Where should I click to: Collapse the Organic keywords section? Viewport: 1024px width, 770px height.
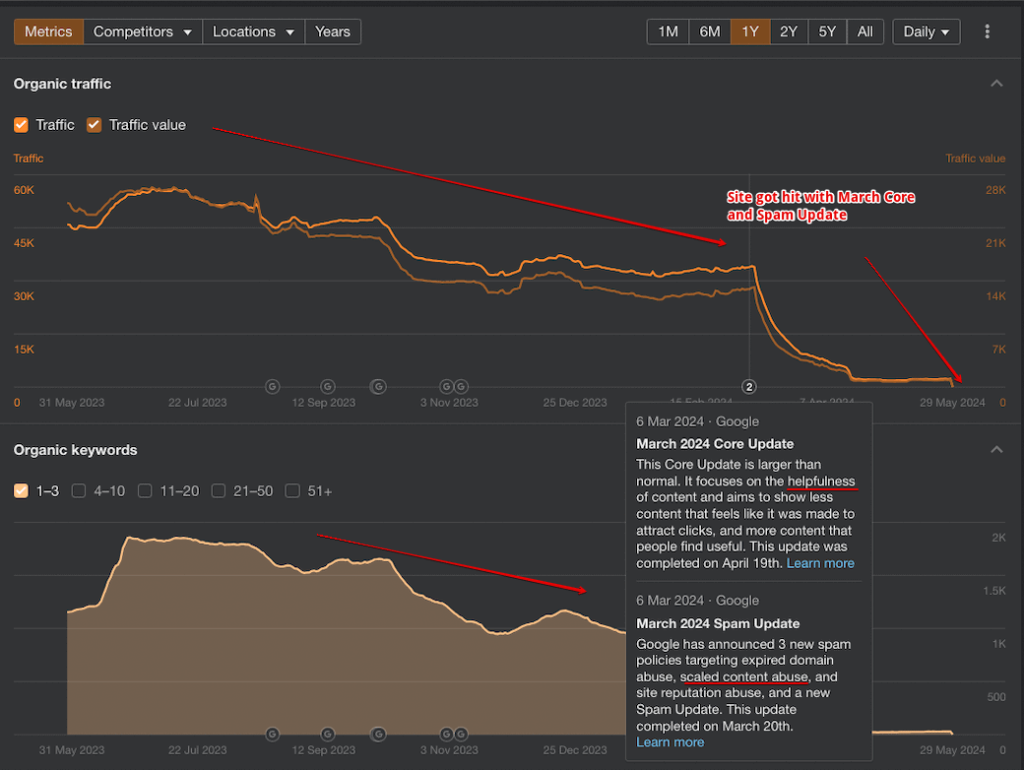pyautogui.click(x=997, y=449)
